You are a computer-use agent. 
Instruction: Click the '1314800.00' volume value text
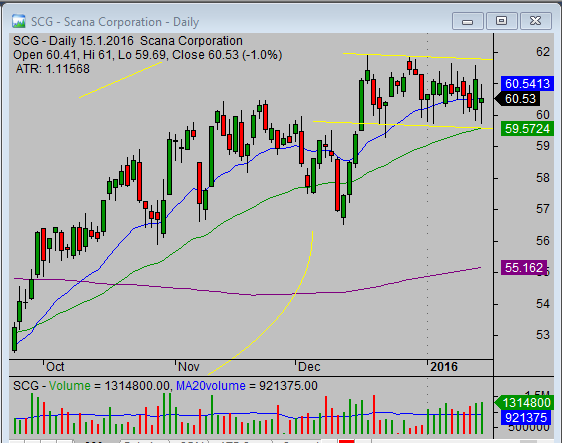click(137, 386)
